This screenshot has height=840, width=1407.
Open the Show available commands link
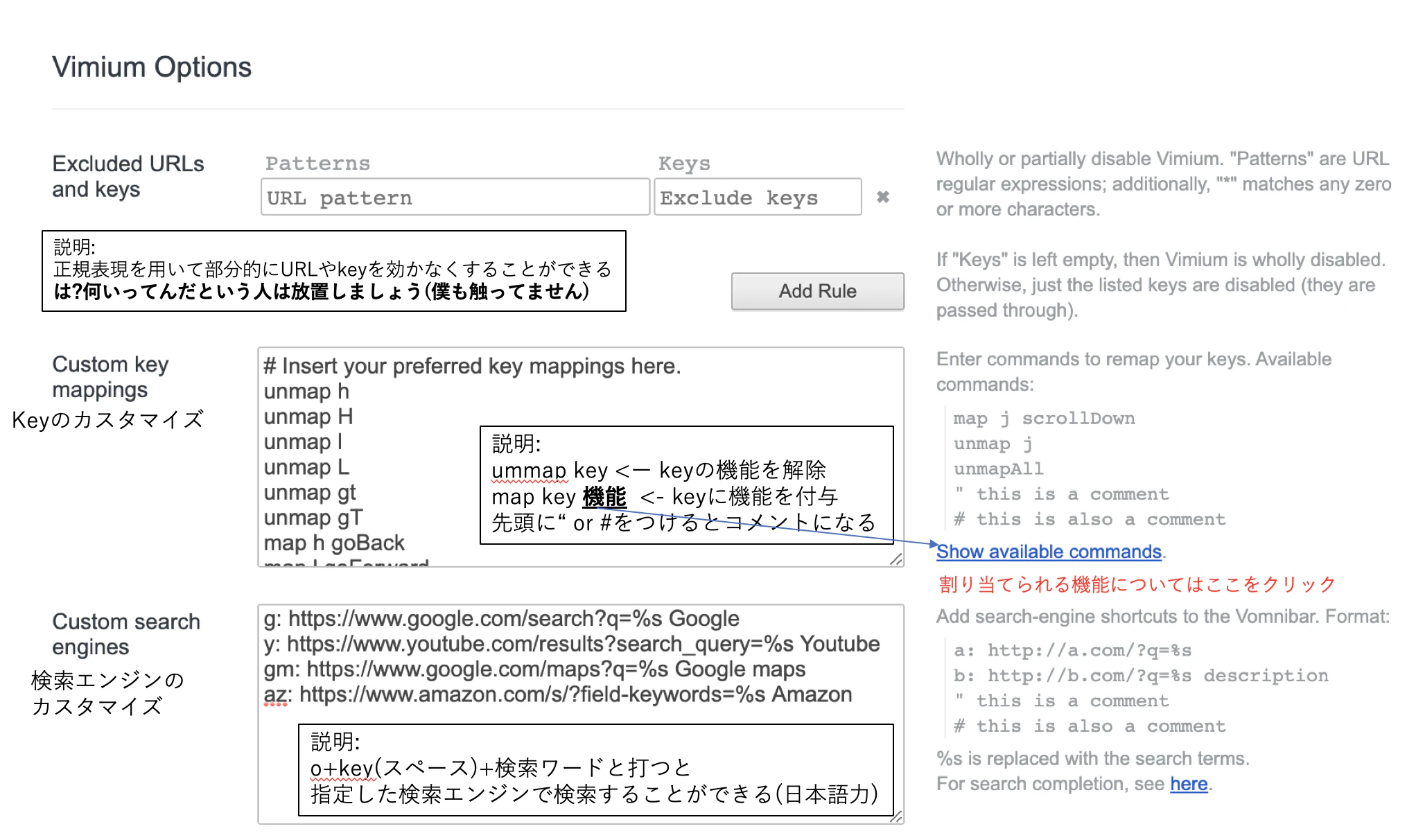[x=1049, y=552]
